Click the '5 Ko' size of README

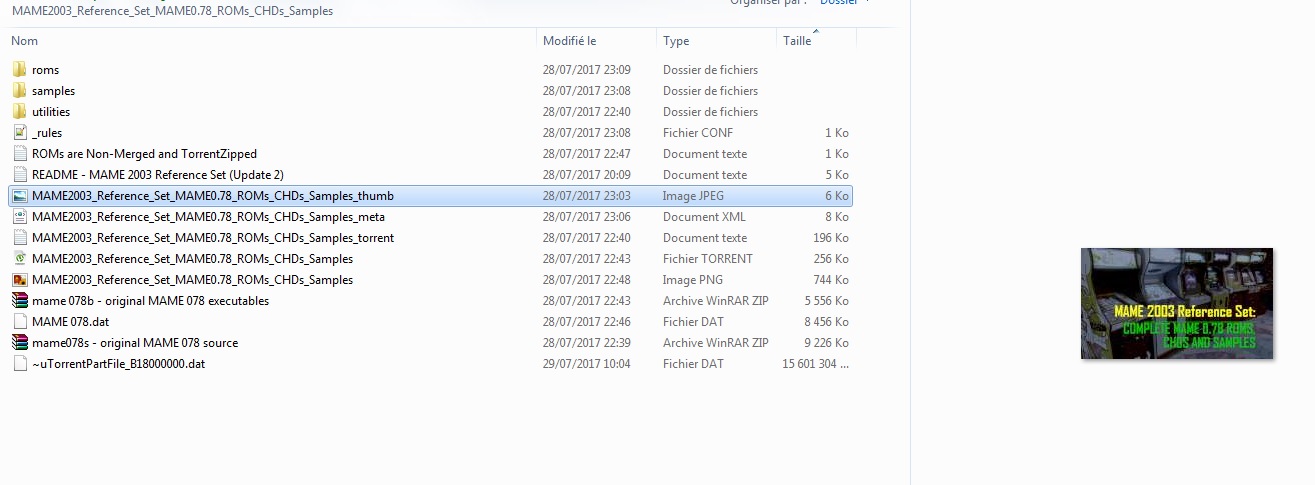(x=837, y=175)
